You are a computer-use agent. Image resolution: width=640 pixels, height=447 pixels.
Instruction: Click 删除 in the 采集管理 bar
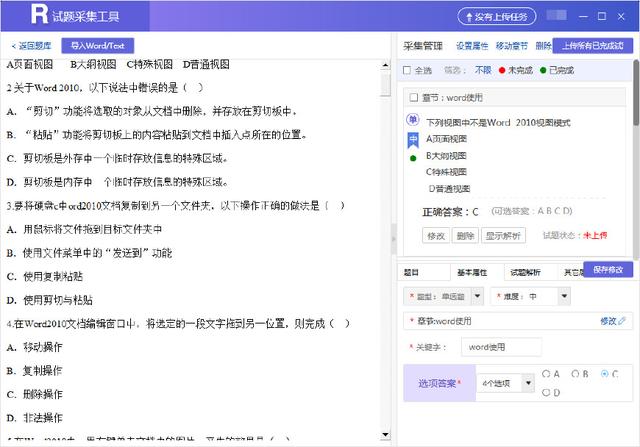click(543, 46)
